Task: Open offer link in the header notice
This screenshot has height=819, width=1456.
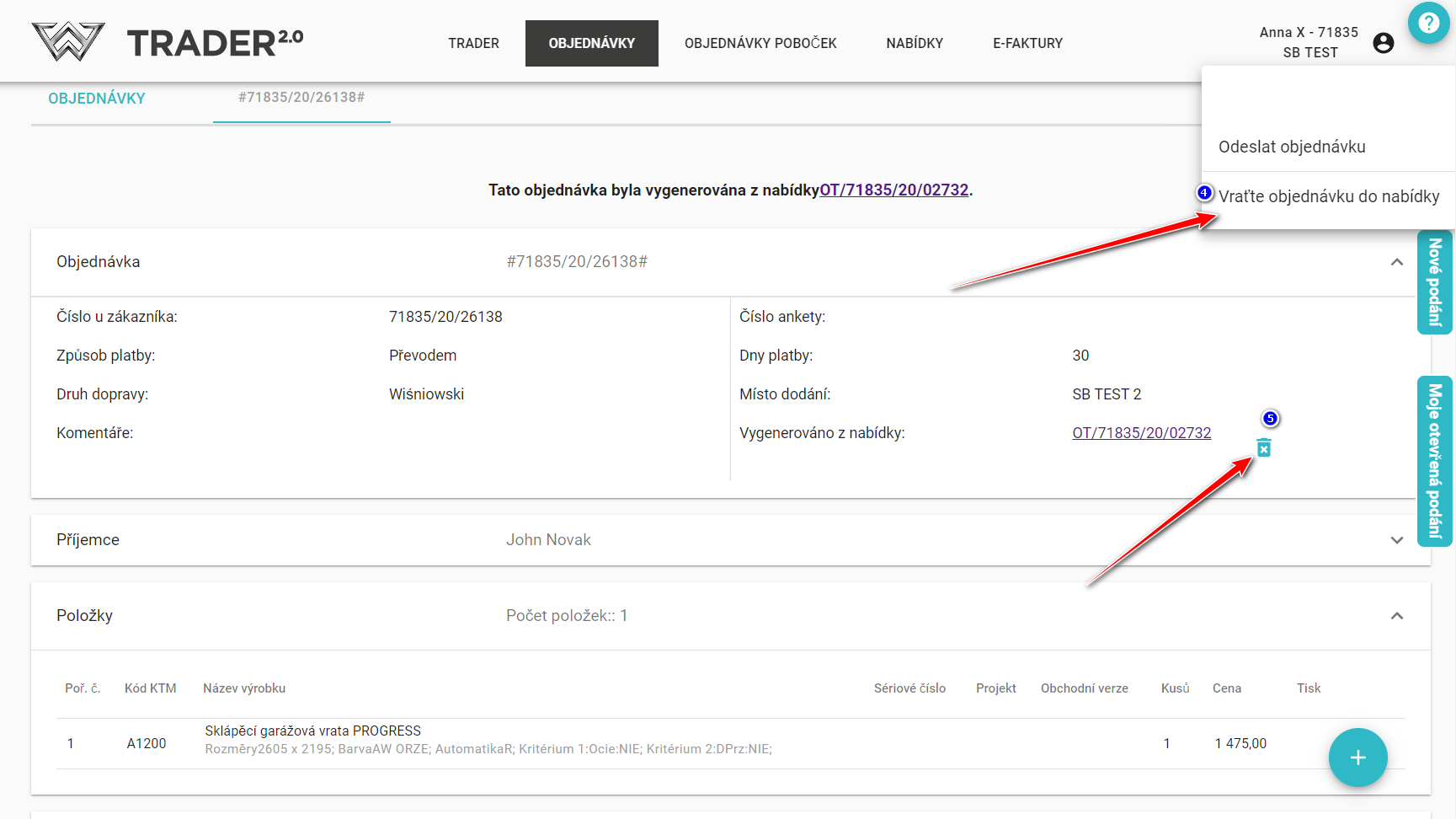Action: [x=893, y=190]
